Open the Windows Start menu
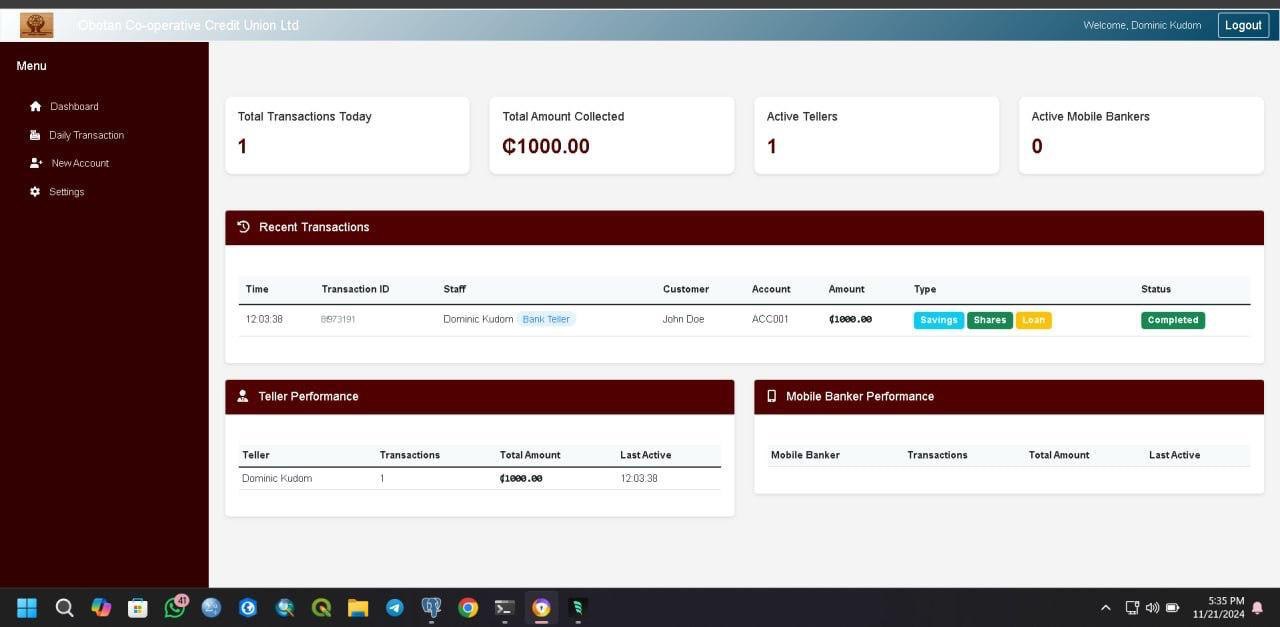The height and width of the screenshot is (627, 1280). coord(27,607)
